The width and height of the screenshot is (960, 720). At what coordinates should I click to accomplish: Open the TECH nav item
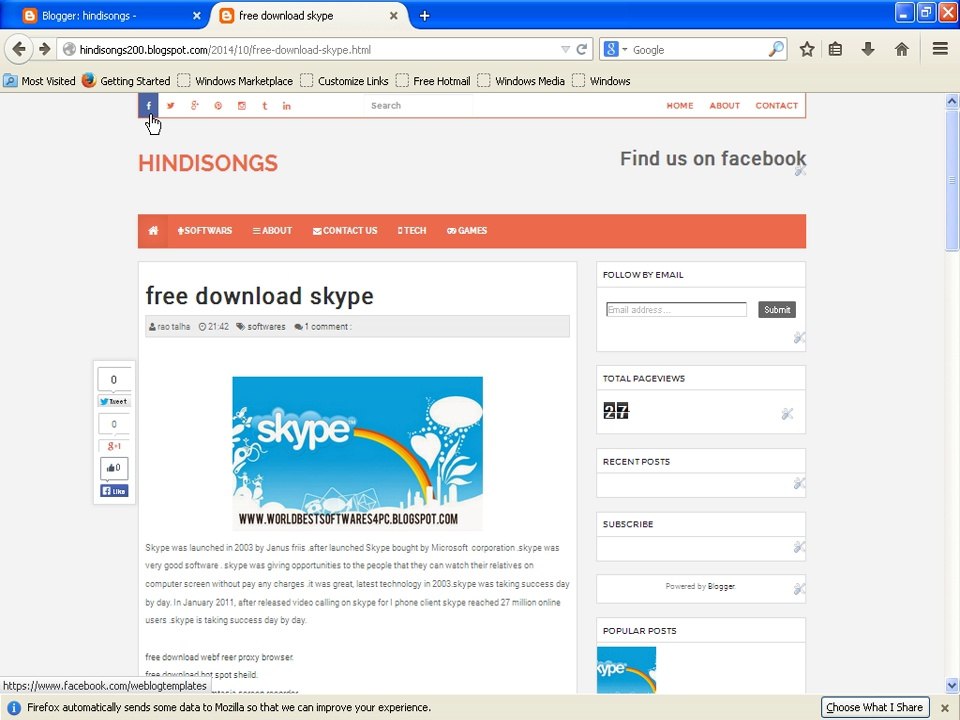pyautogui.click(x=411, y=231)
